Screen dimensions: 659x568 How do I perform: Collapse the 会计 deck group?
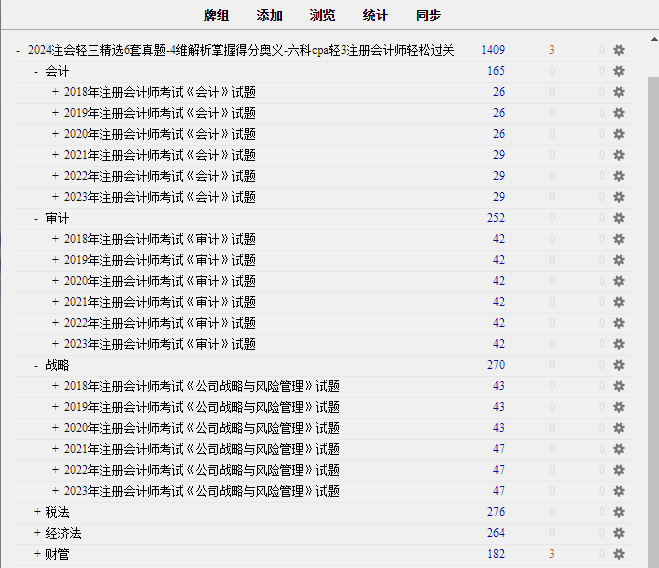click(x=36, y=72)
